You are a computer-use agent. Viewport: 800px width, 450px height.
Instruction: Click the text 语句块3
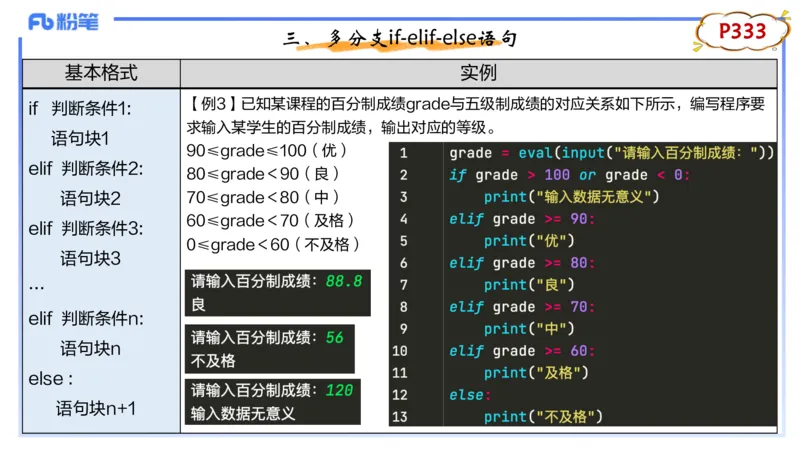pos(90,258)
